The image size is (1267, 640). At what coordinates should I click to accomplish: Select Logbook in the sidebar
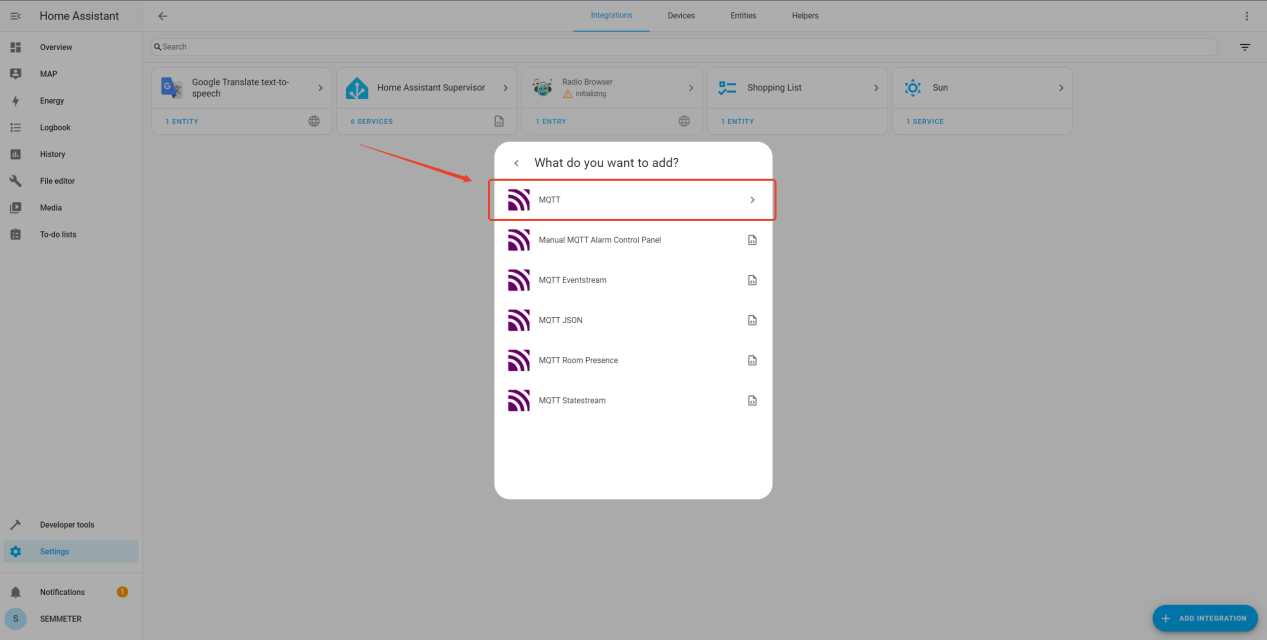pyautogui.click(x=71, y=128)
